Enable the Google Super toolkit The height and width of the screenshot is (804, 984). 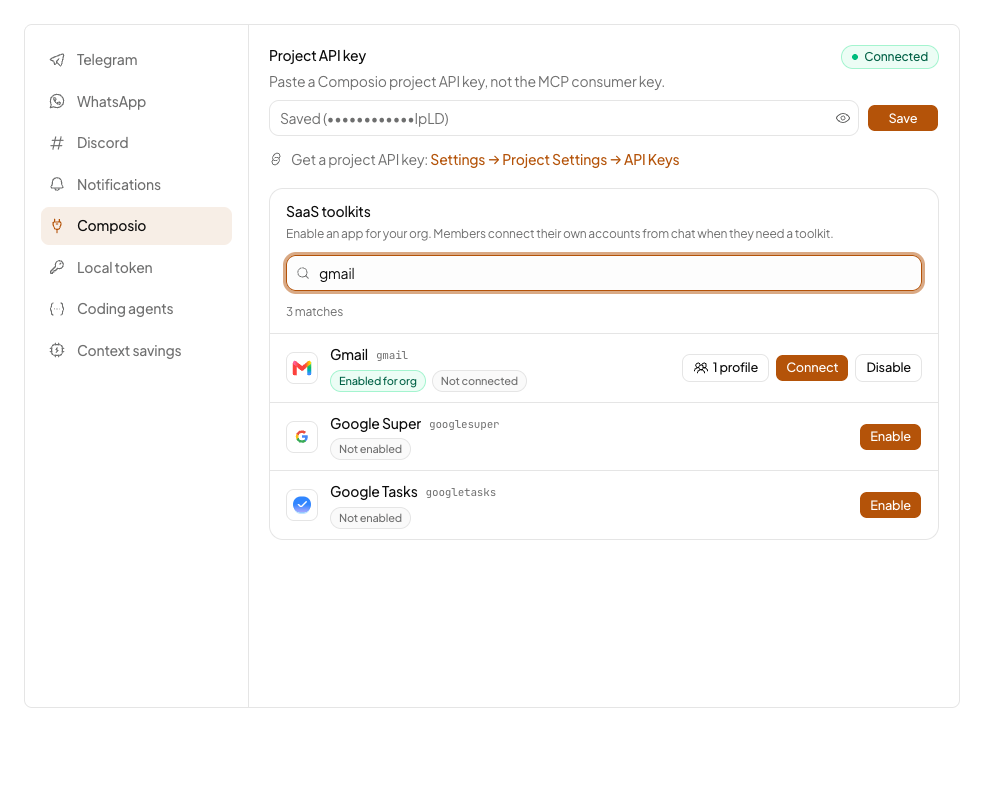(x=890, y=437)
